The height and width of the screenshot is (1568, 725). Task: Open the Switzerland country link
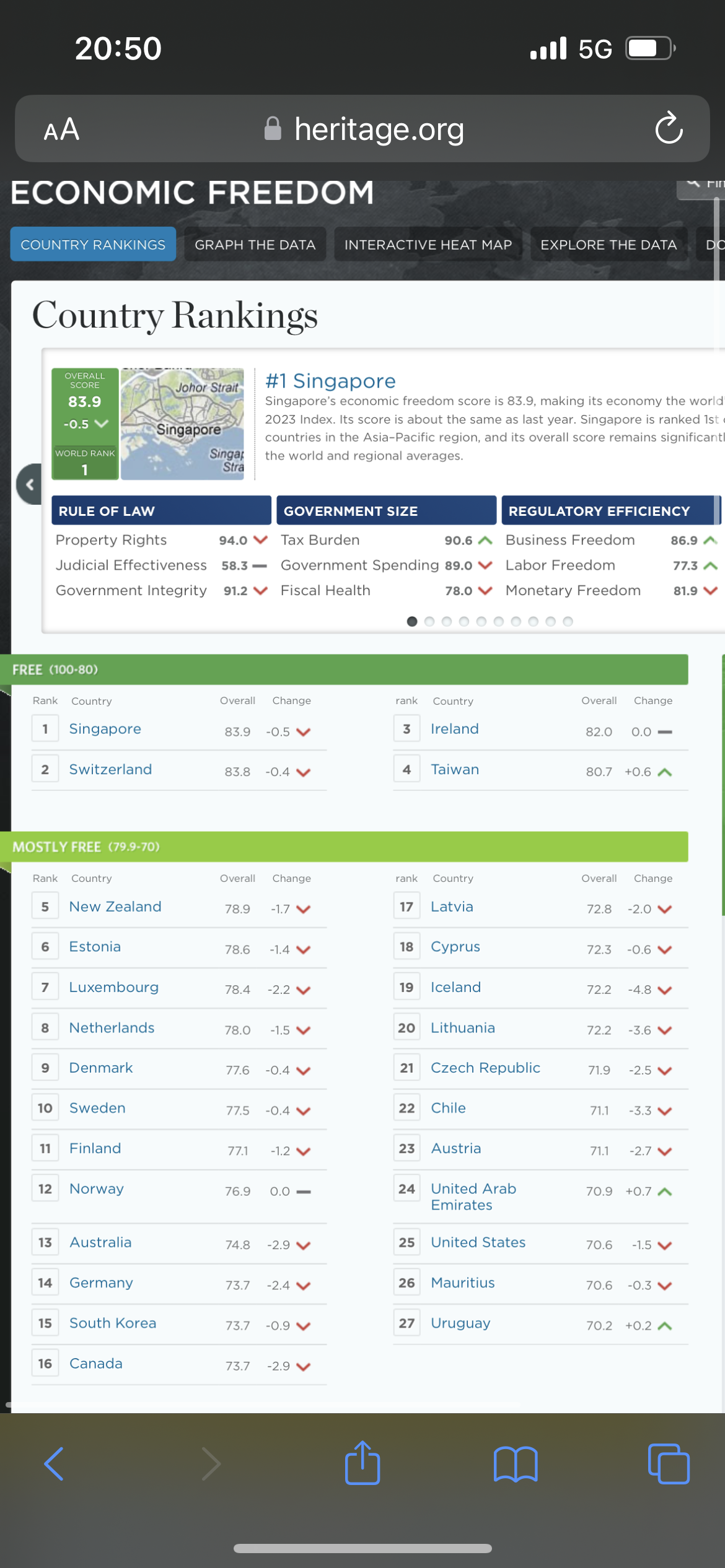click(110, 769)
